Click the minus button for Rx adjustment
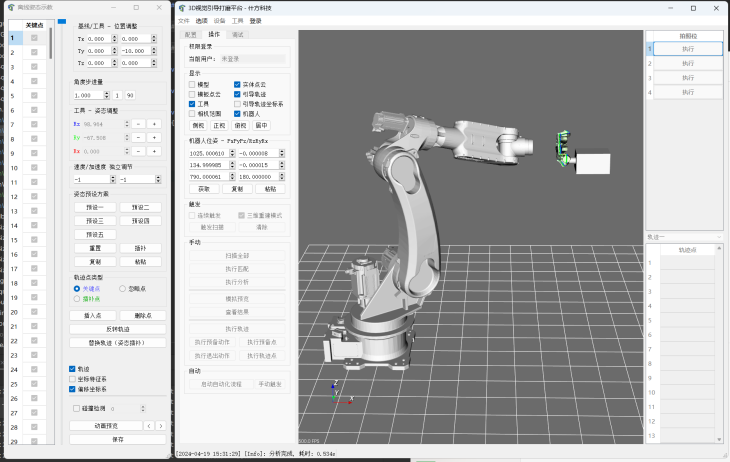Image resolution: width=730 pixels, height=462 pixels. click(x=139, y=124)
